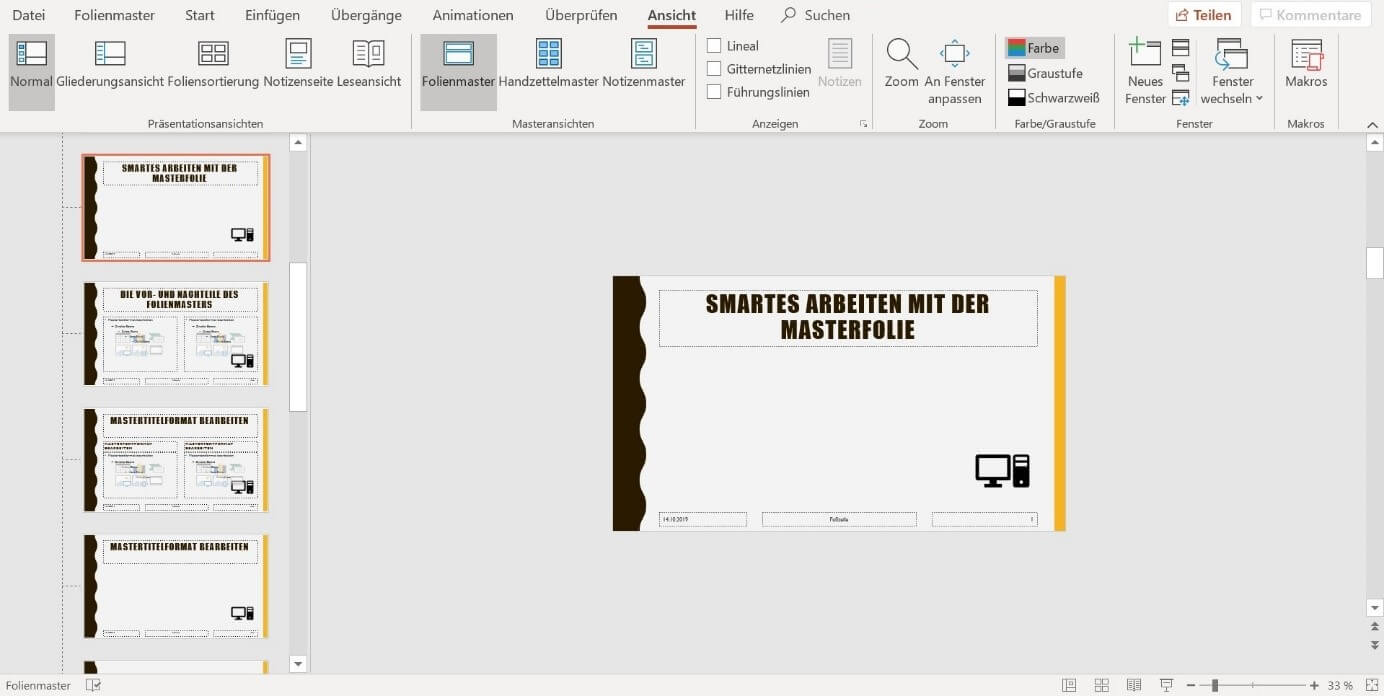Select the 'Smartes Arbeiten mit der Masterfolie' layout thumbnail

click(x=176, y=208)
